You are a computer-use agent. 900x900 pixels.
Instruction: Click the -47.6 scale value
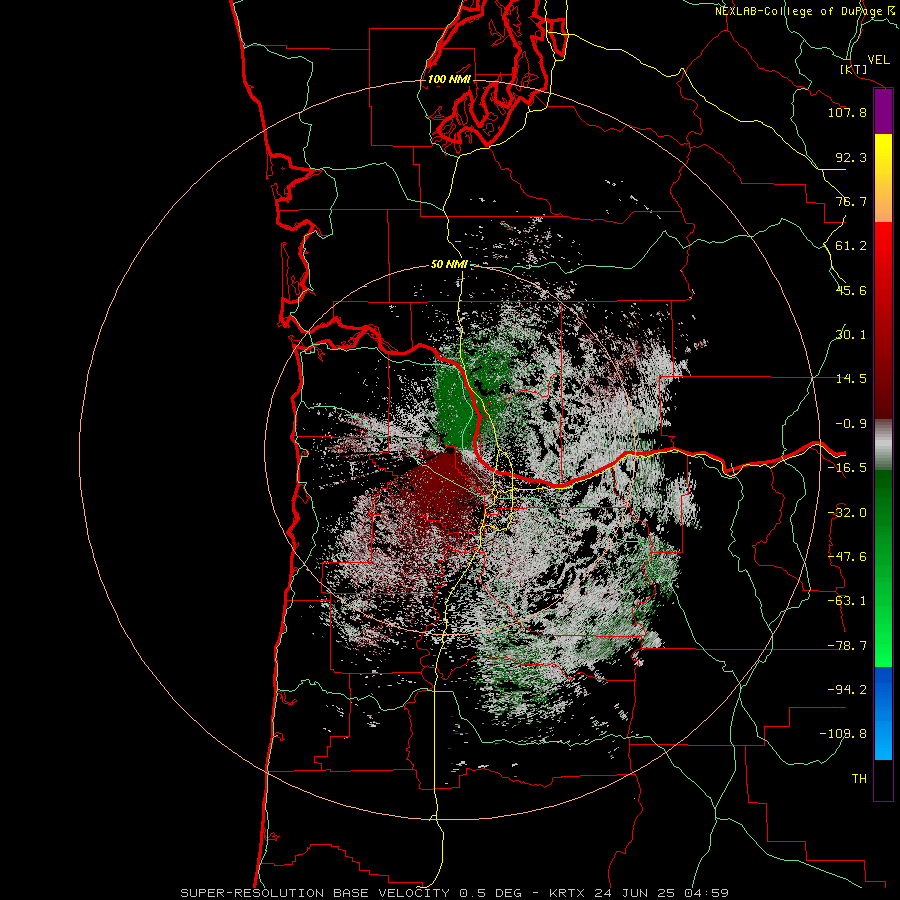click(x=847, y=557)
